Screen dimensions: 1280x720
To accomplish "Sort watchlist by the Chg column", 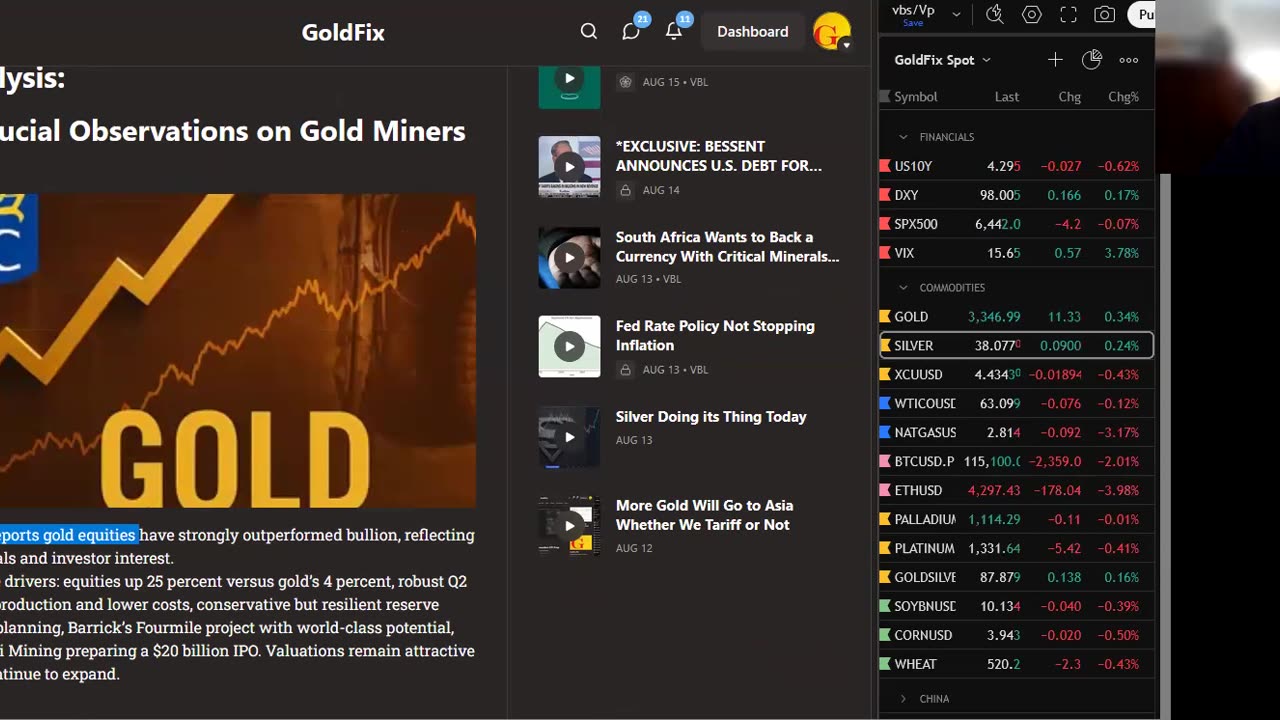I will tap(1069, 97).
